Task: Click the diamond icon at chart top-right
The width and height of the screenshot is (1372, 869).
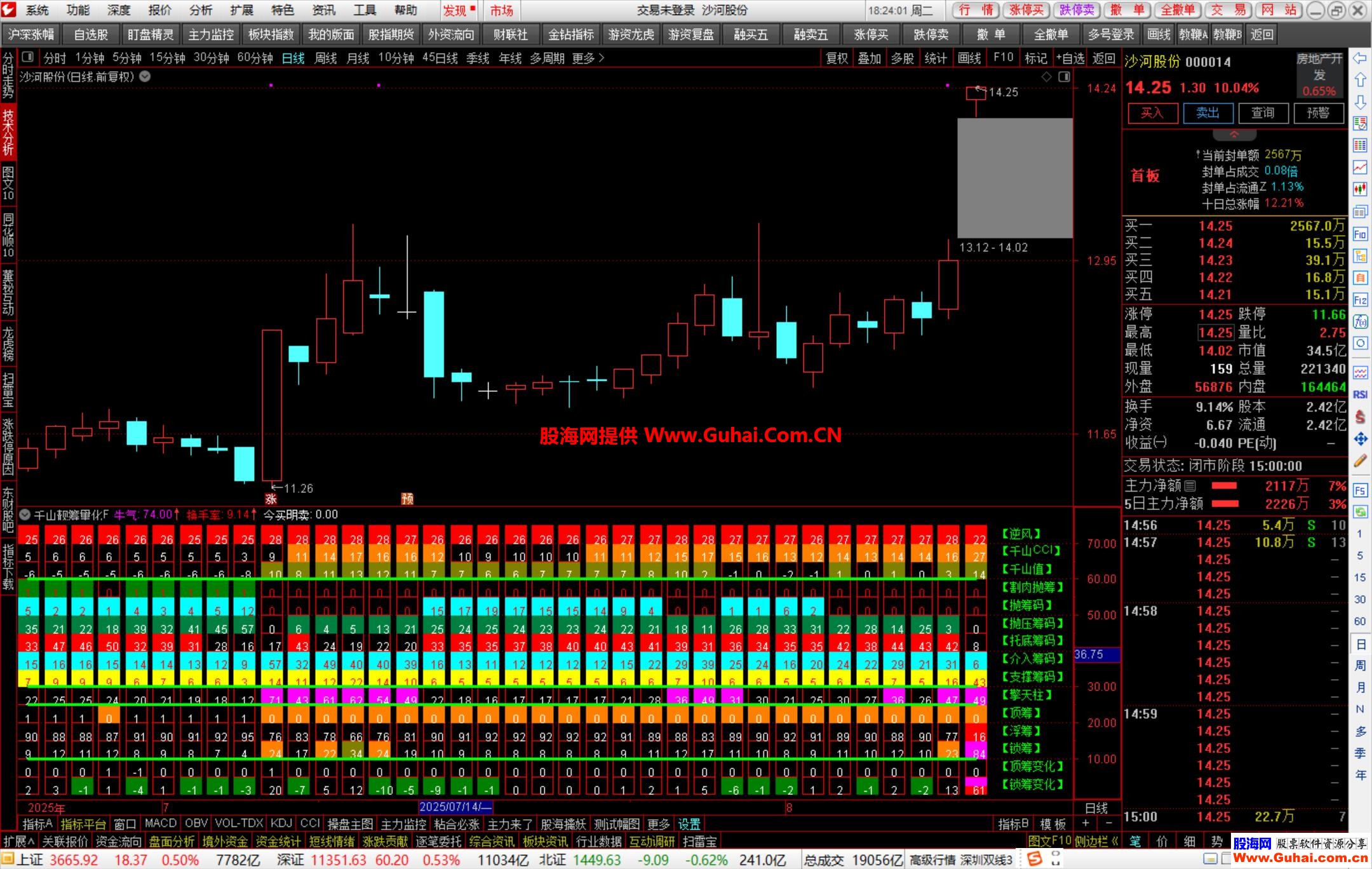Action: coord(1046,77)
